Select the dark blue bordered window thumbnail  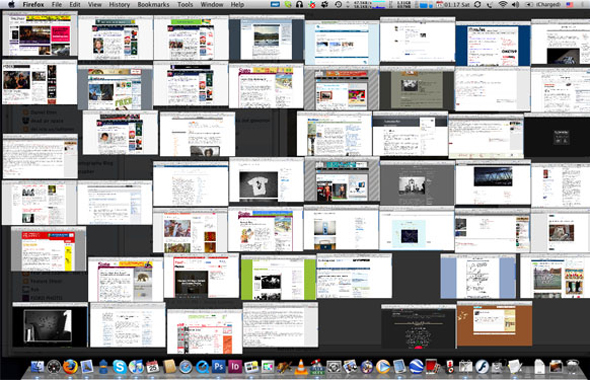click(493, 44)
